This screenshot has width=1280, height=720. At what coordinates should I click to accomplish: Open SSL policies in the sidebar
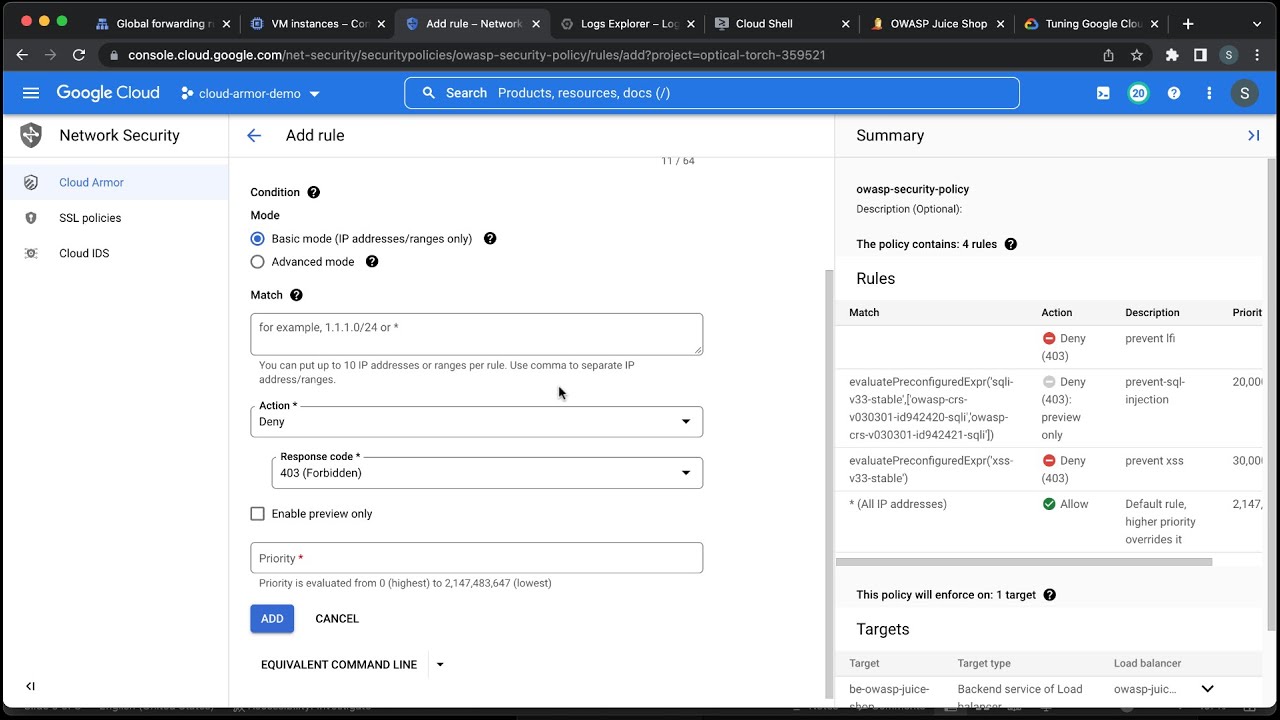tap(90, 218)
